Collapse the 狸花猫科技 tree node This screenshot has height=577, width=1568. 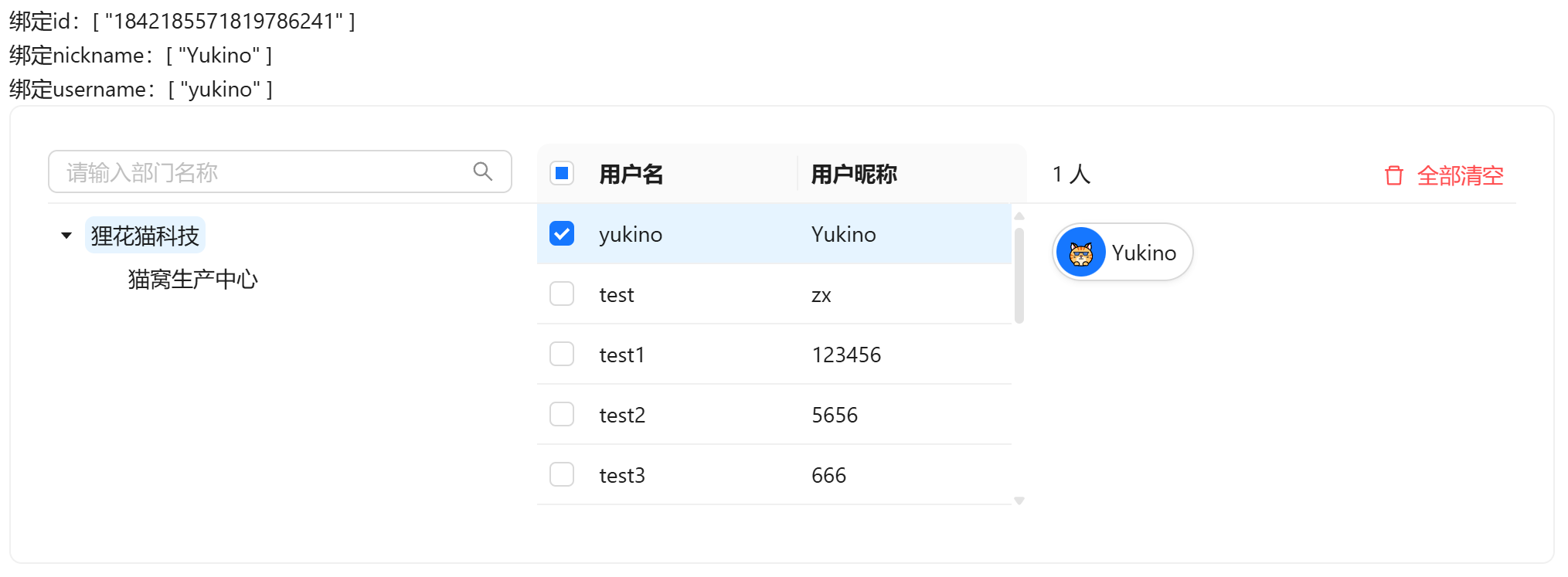(66, 236)
